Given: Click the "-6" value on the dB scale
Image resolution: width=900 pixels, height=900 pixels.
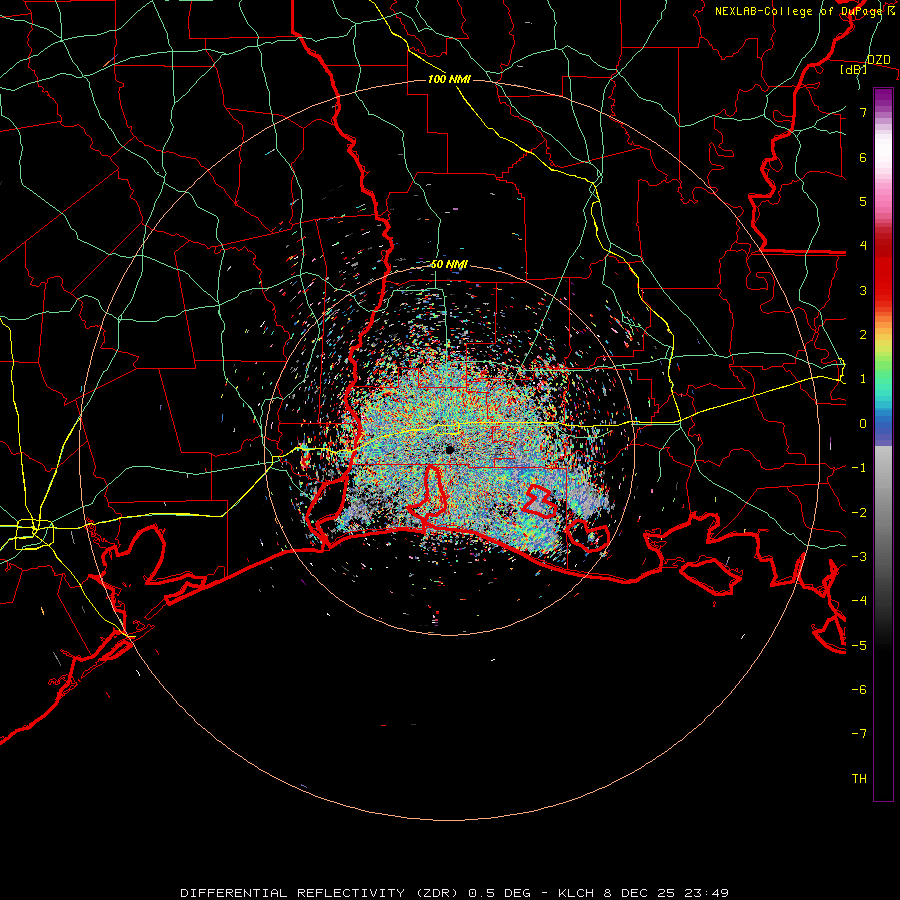Looking at the screenshot, I should coord(859,689).
